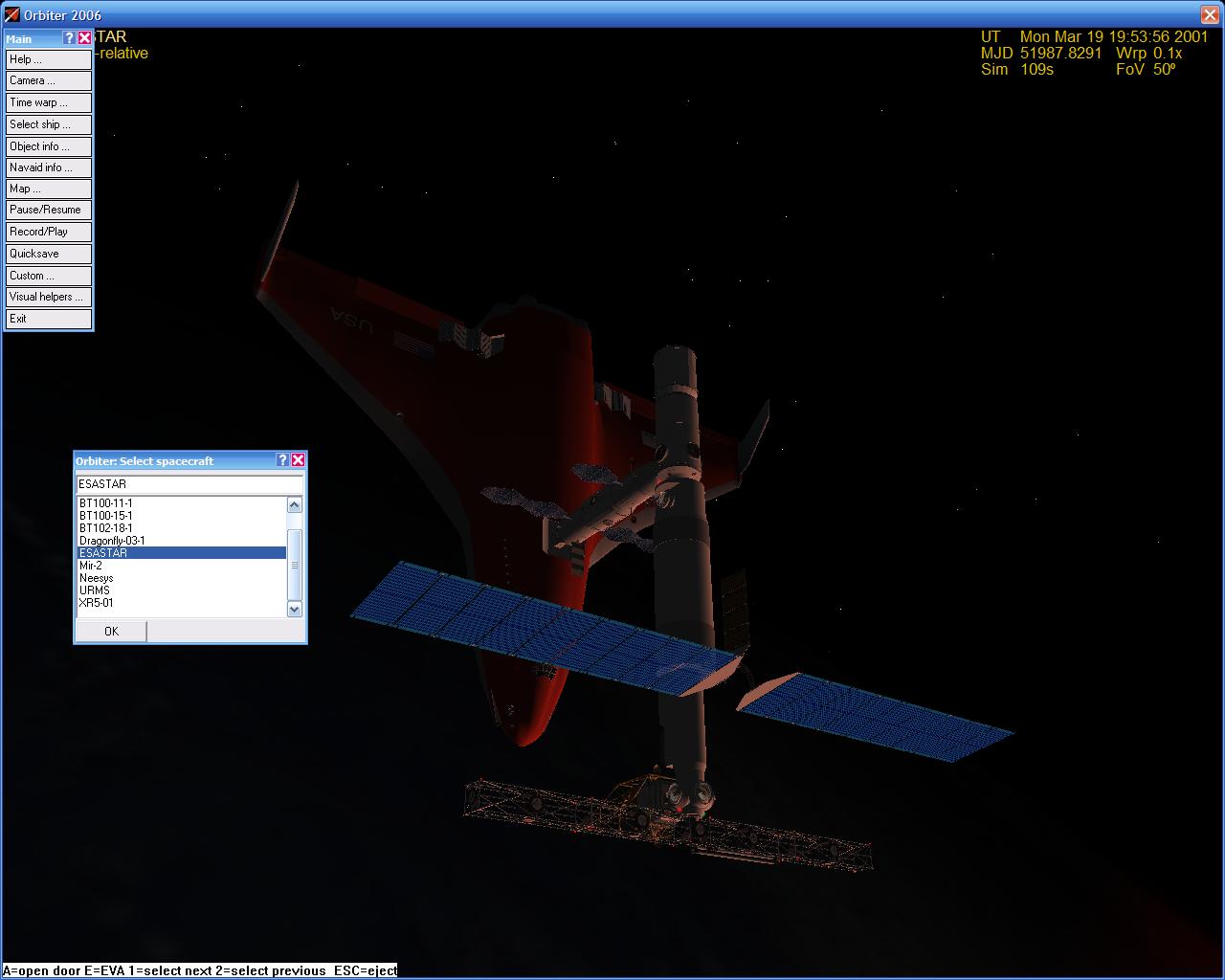Toggle Pause/Resume simulation
The height and width of the screenshot is (980, 1225).
49,210
